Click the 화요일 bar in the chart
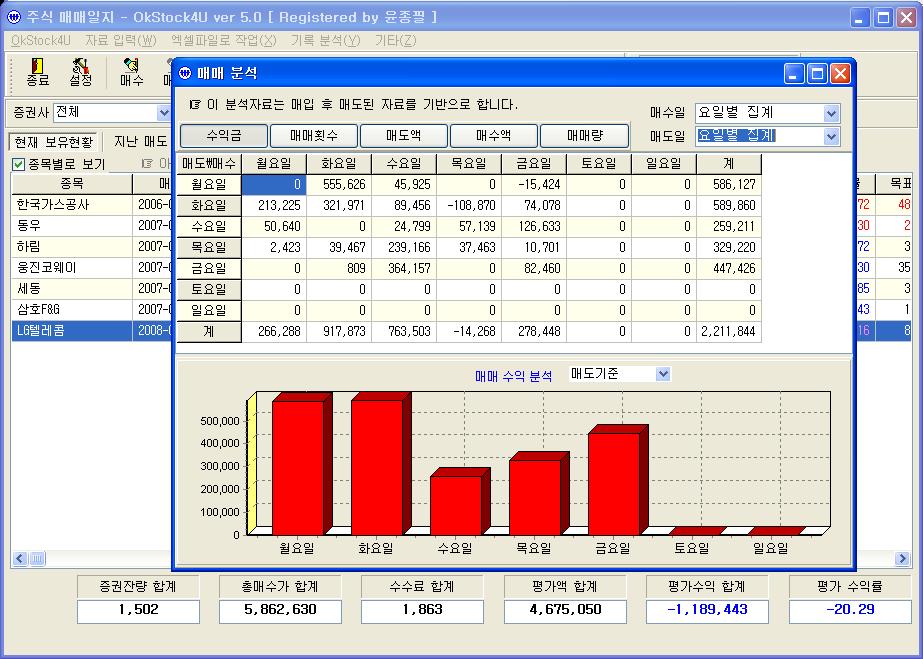 (x=380, y=464)
